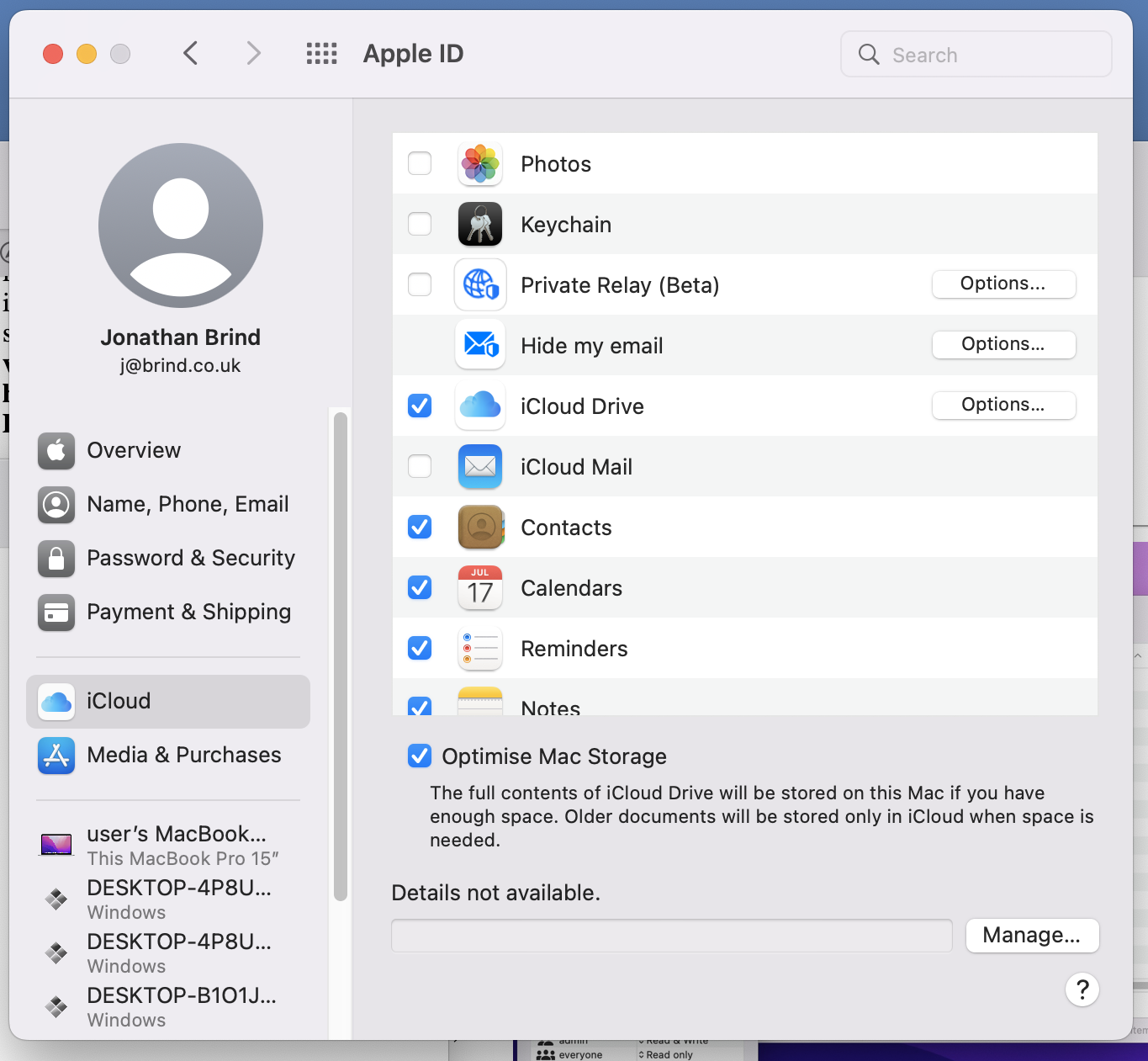This screenshot has width=1148, height=1061.
Task: Click the Photos app icon
Action: click(x=480, y=164)
